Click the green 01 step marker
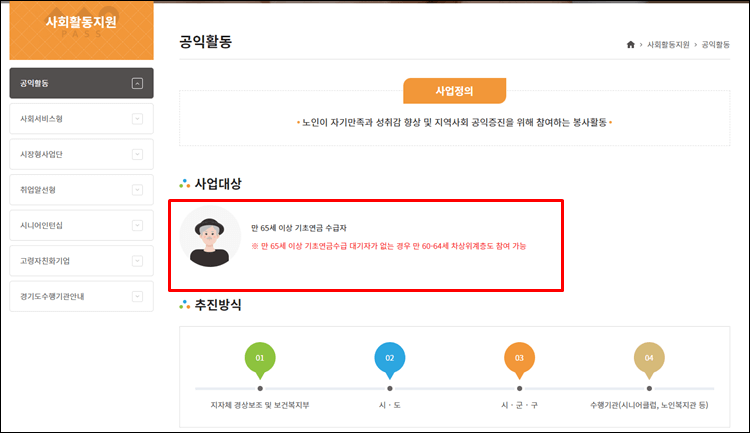The image size is (750, 433). 260,360
